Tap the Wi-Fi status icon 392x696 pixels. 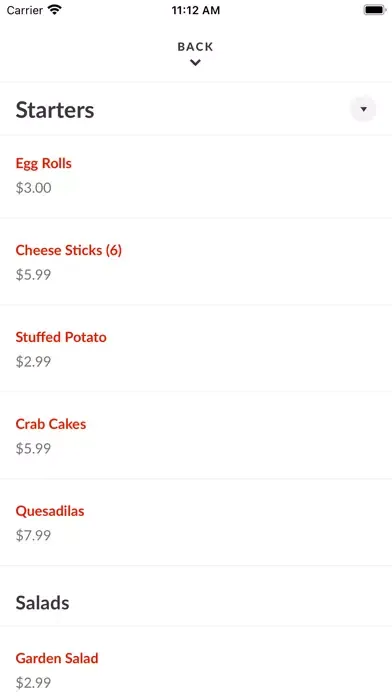point(55,10)
